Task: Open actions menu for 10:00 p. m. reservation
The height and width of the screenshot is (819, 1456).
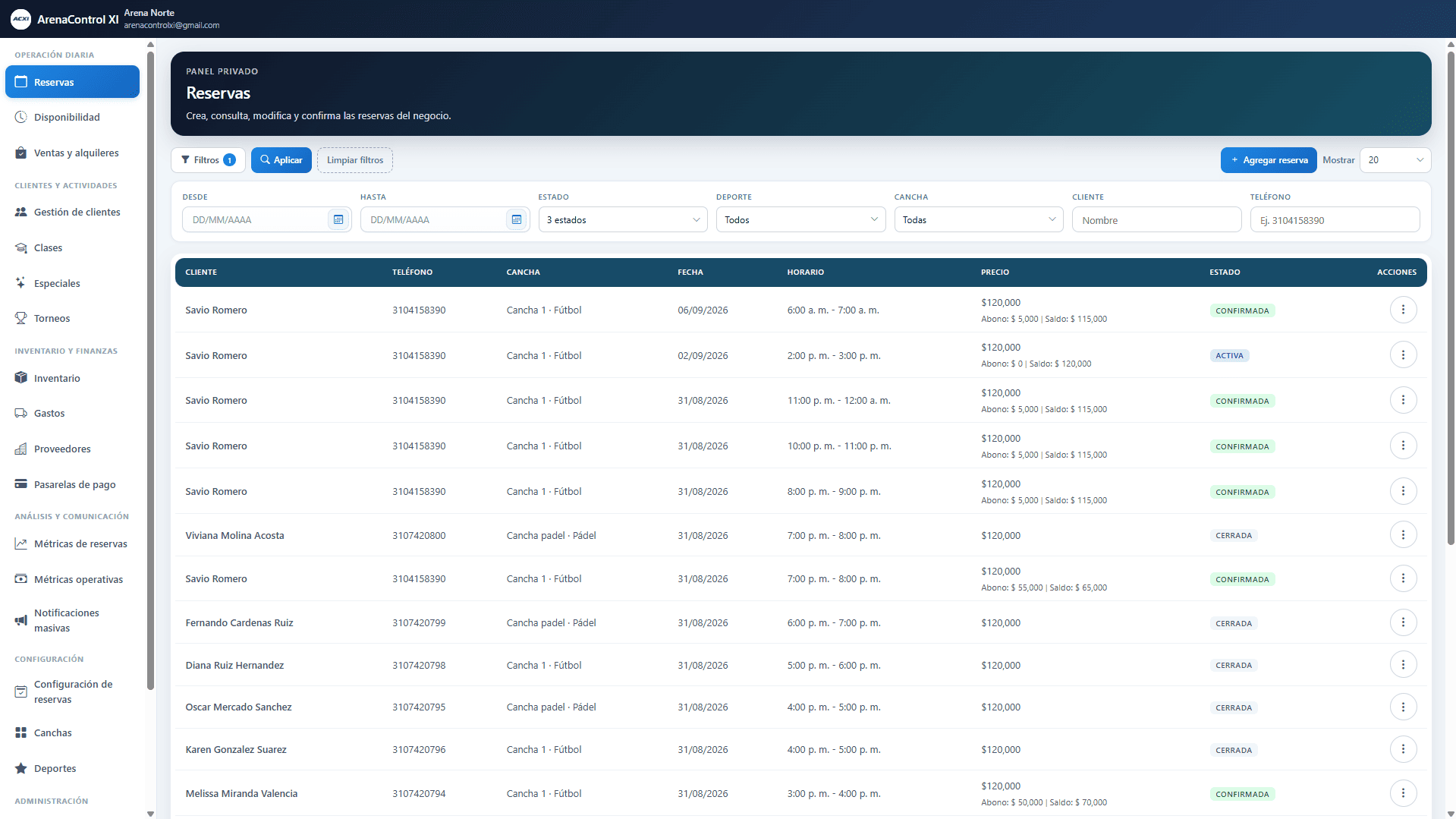Action: tap(1403, 446)
